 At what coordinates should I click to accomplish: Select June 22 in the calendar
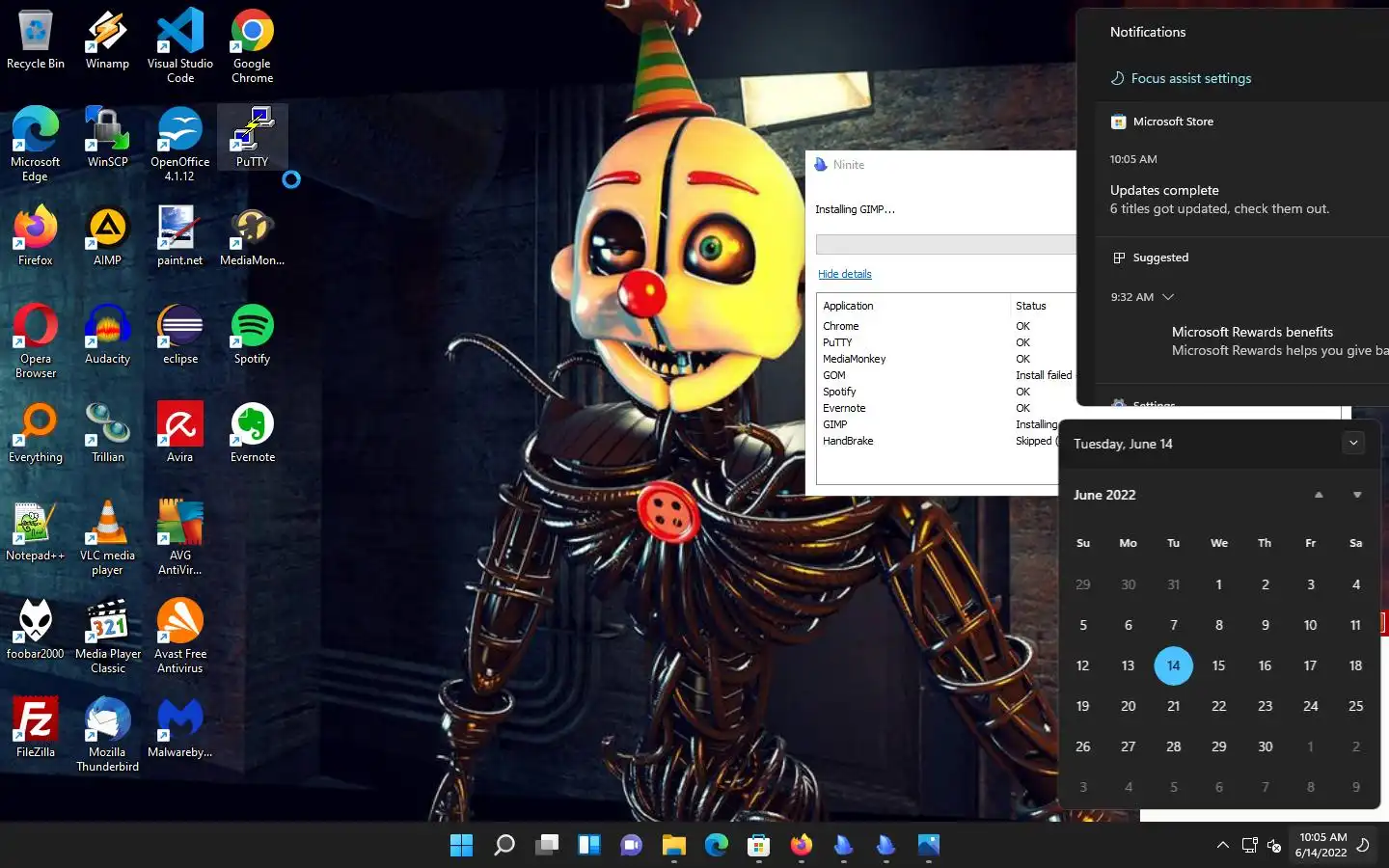click(1219, 706)
